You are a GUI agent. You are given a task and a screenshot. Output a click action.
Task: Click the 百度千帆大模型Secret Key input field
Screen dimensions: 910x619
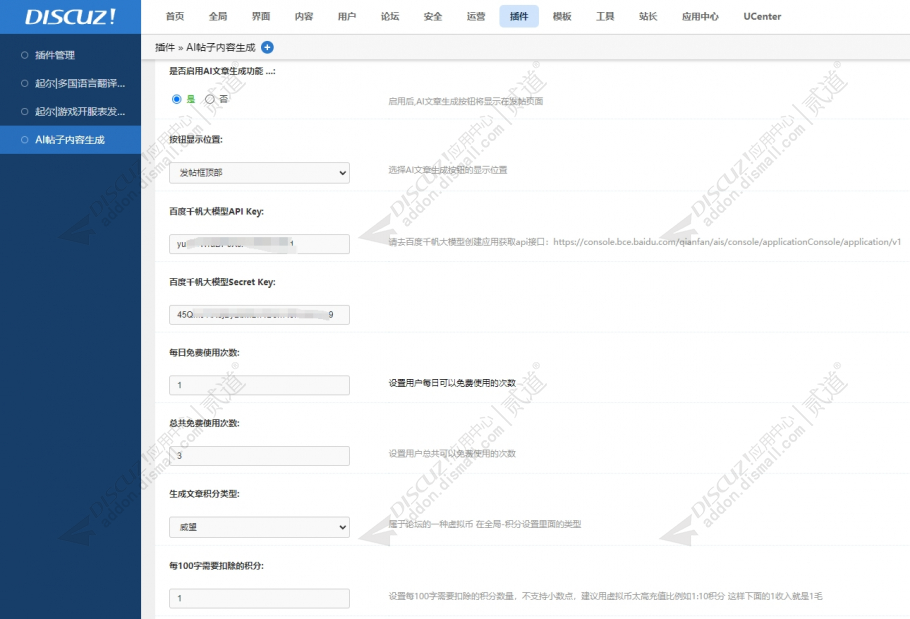[x=259, y=314]
